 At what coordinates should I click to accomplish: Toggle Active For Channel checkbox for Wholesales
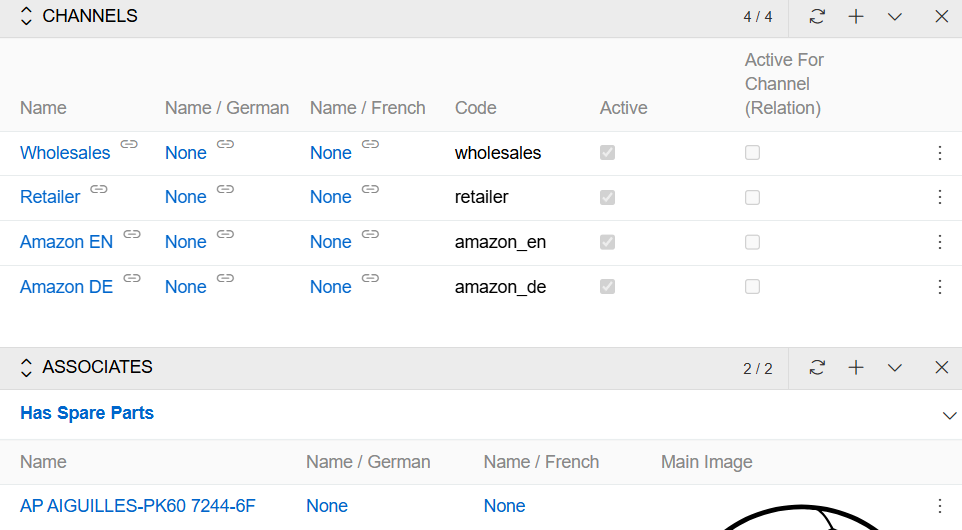click(752, 153)
